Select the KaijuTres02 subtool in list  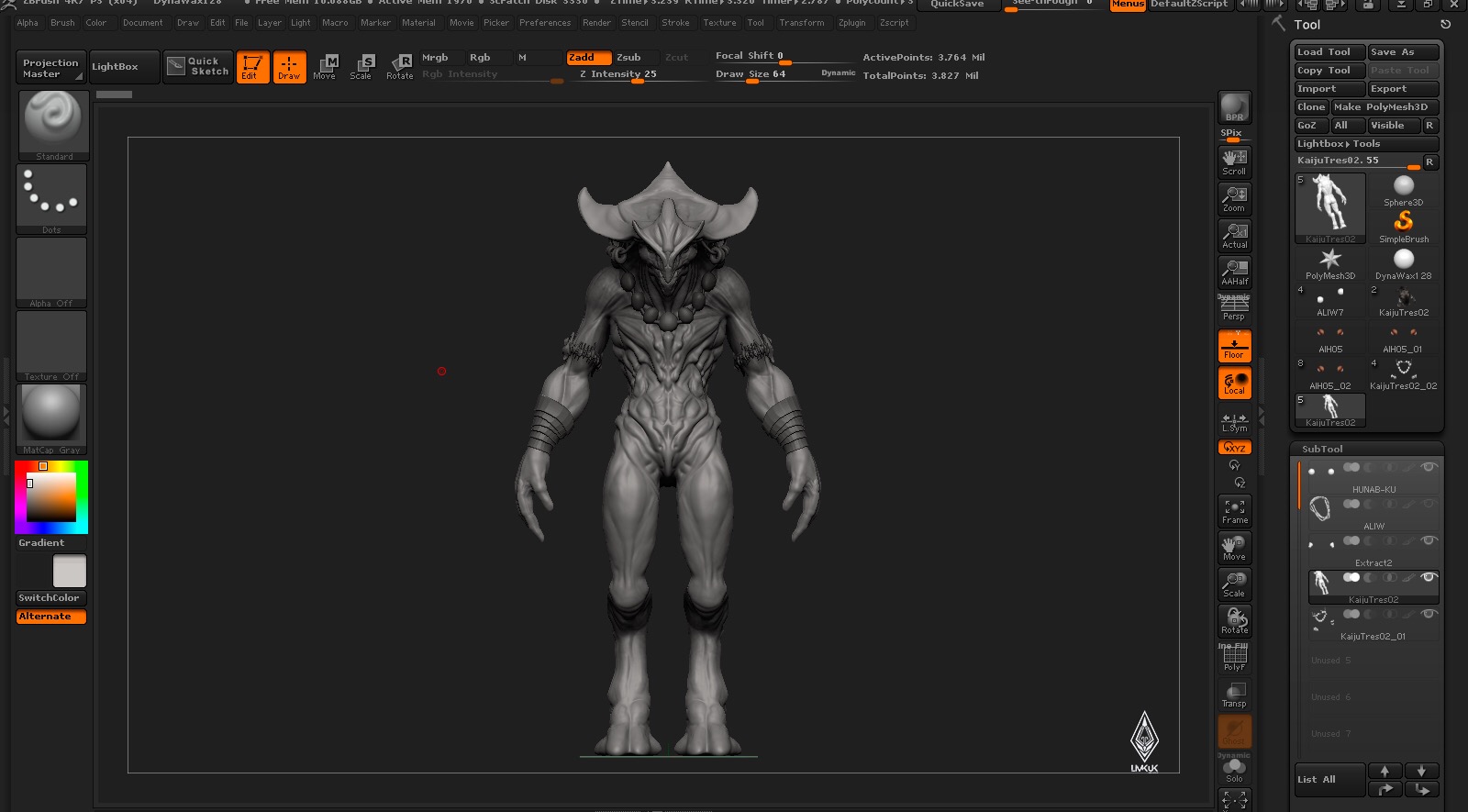pos(1373,587)
